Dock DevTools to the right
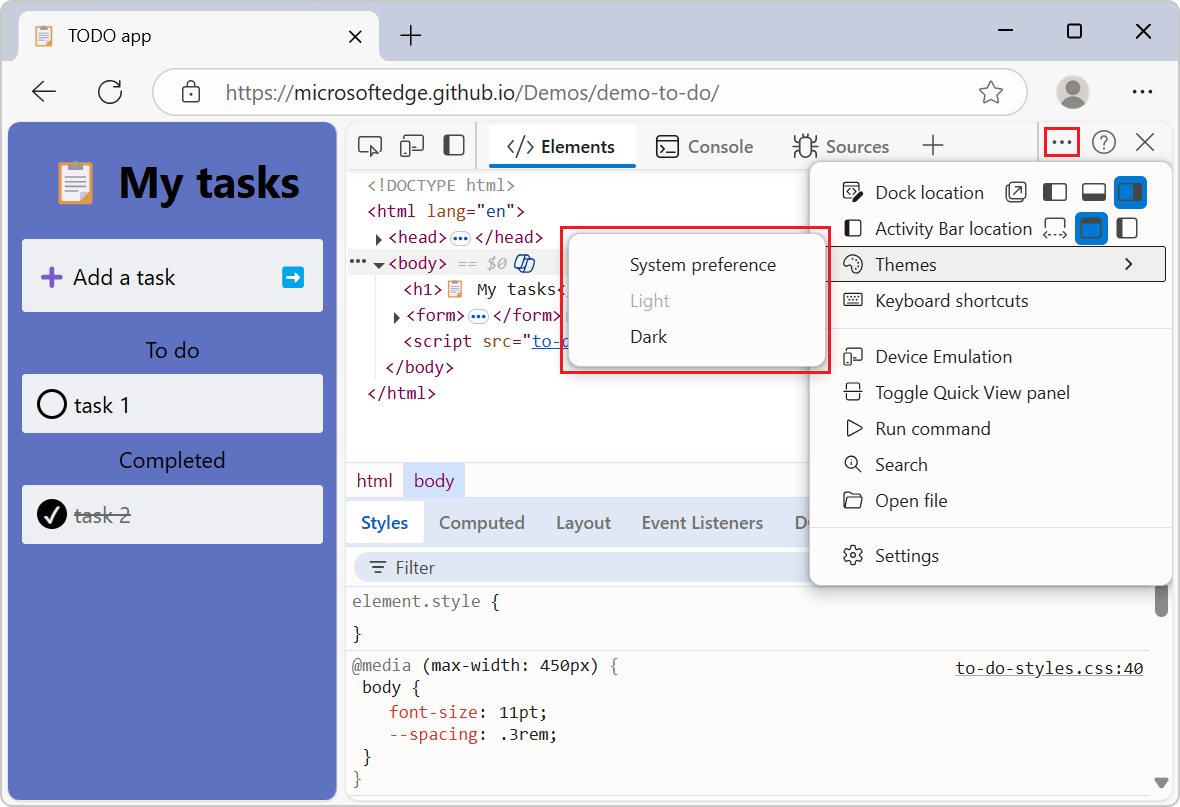 coord(1130,193)
